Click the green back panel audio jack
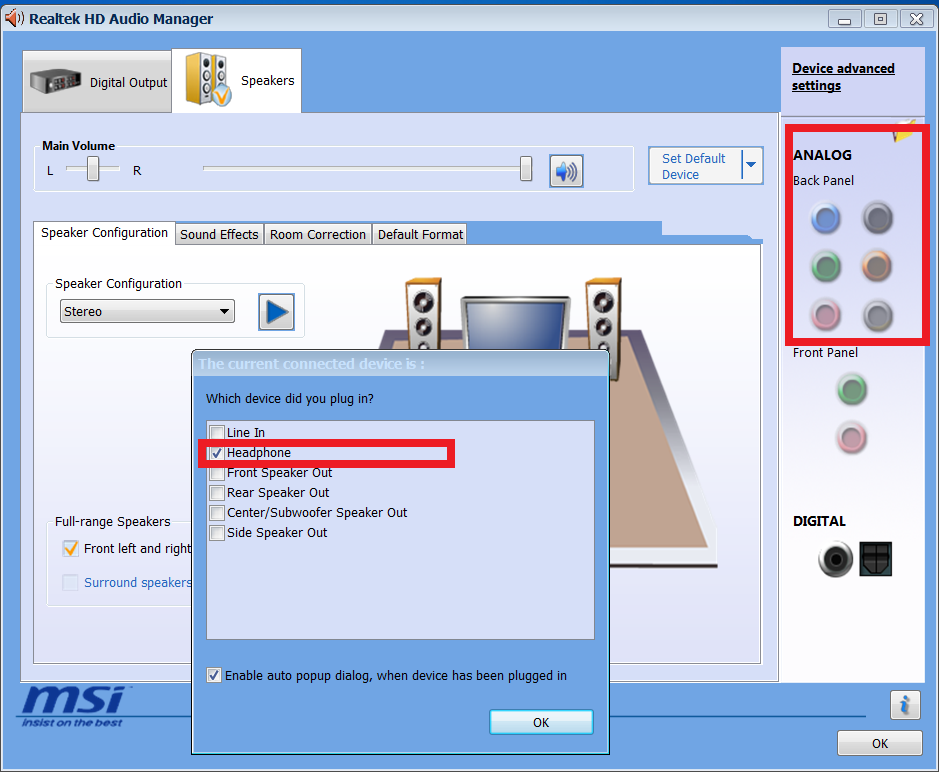 coord(826,267)
